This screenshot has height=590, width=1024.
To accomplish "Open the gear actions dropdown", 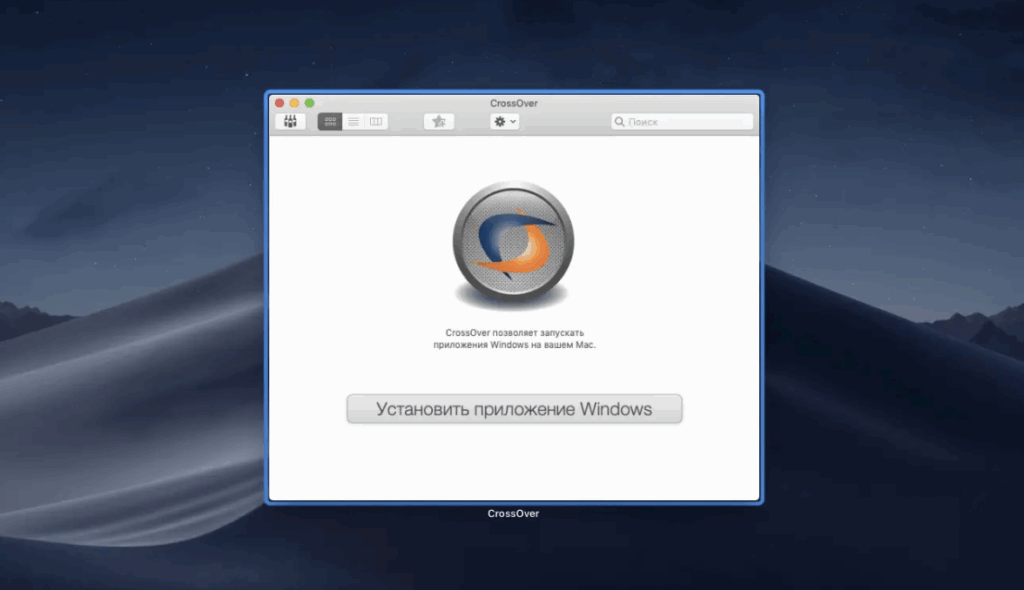I will pyautogui.click(x=505, y=122).
